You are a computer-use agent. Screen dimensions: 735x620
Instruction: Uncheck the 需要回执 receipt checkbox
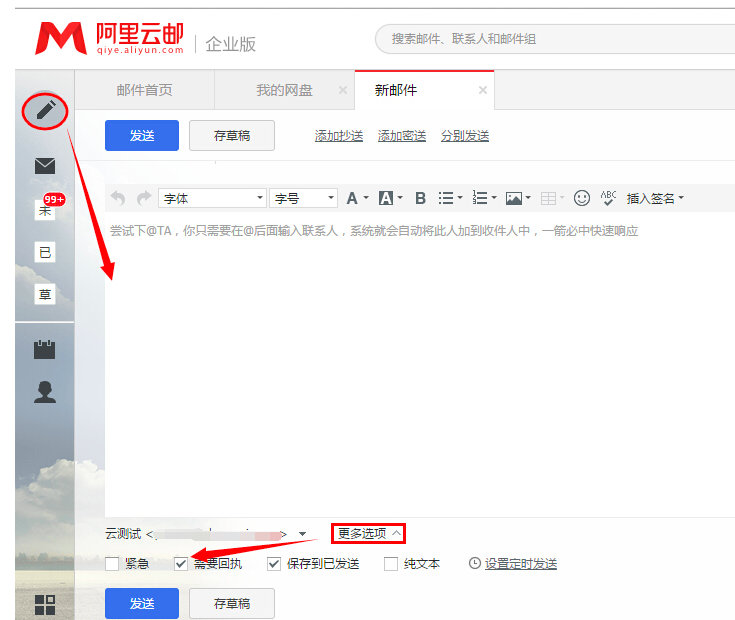coord(181,564)
